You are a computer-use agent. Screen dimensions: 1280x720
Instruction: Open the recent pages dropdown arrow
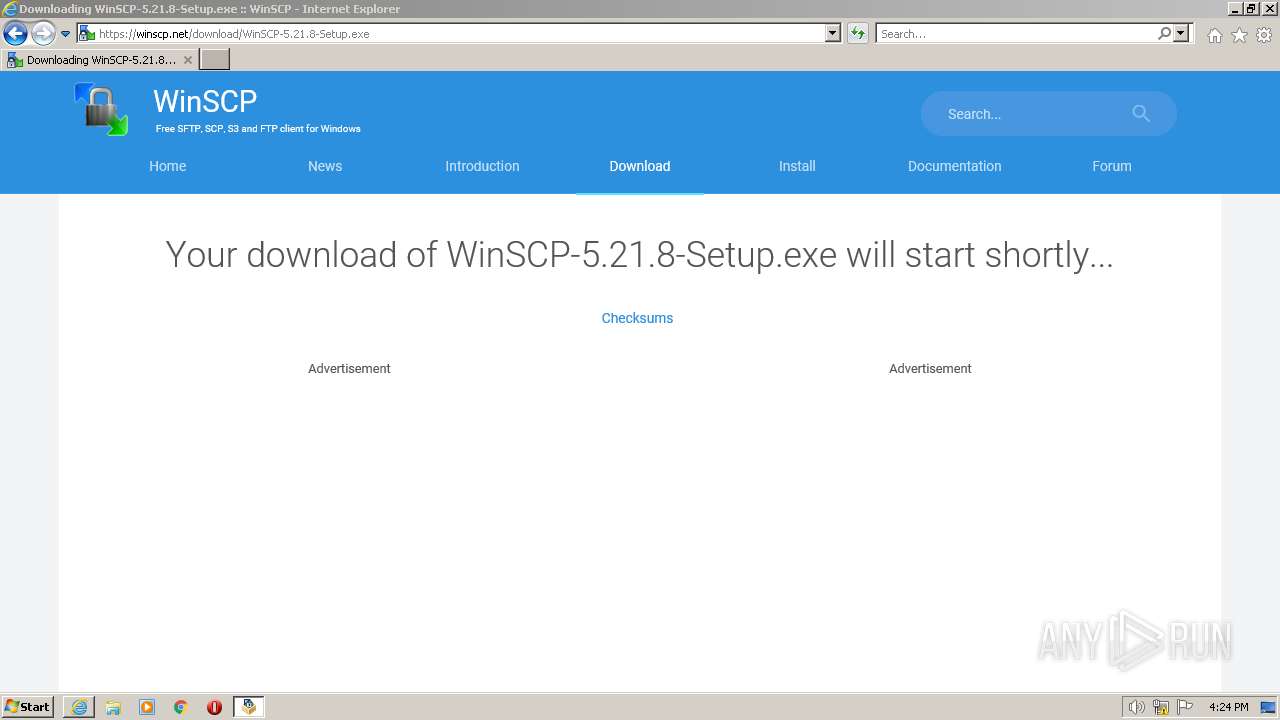point(66,34)
